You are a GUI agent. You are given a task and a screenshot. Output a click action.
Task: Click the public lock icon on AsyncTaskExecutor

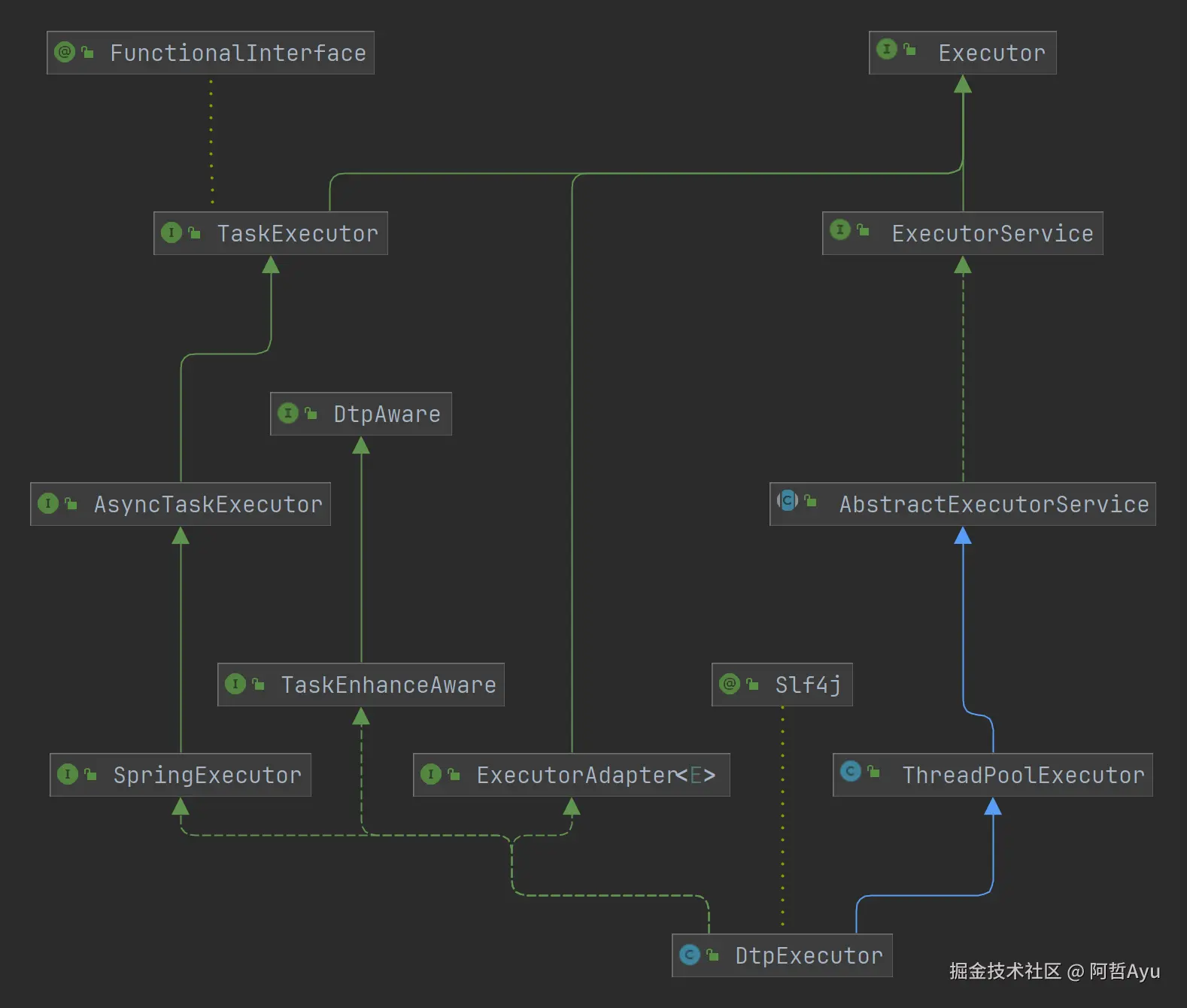pyautogui.click(x=71, y=503)
